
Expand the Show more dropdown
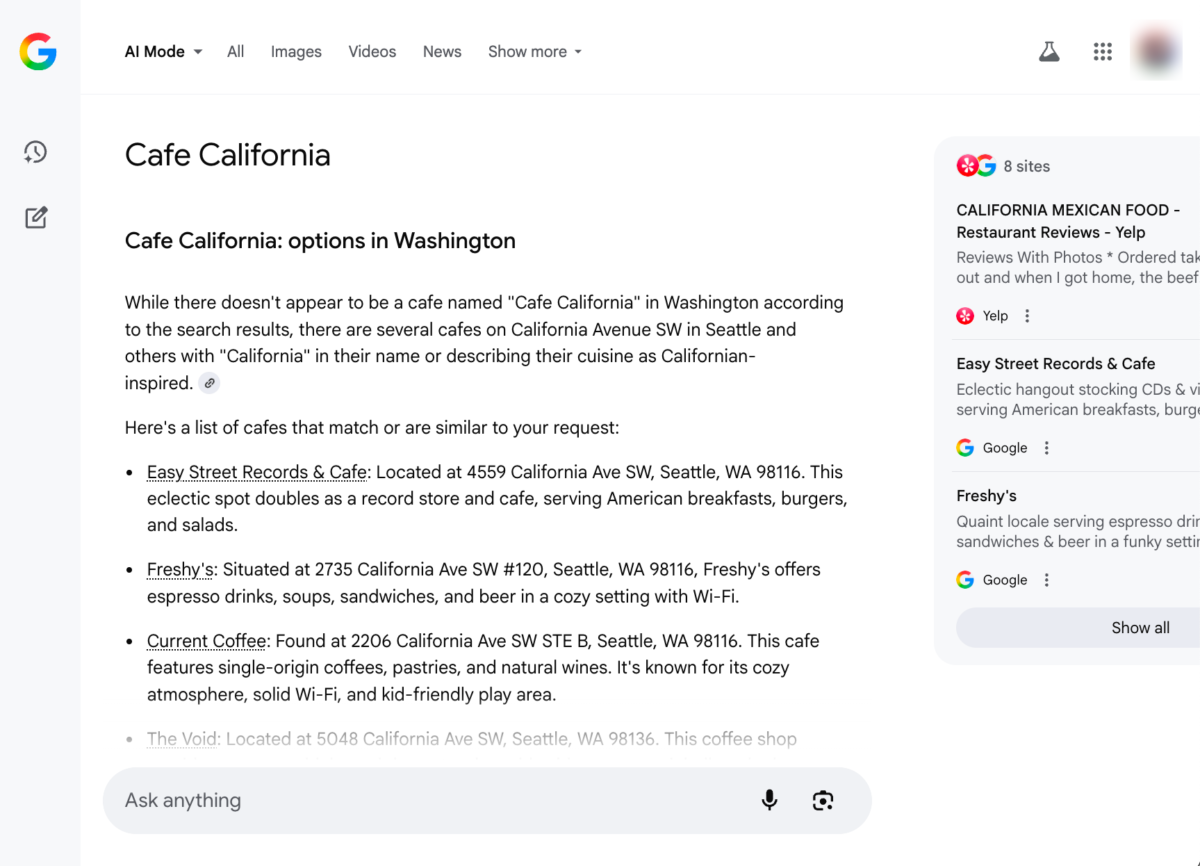[x=535, y=52]
